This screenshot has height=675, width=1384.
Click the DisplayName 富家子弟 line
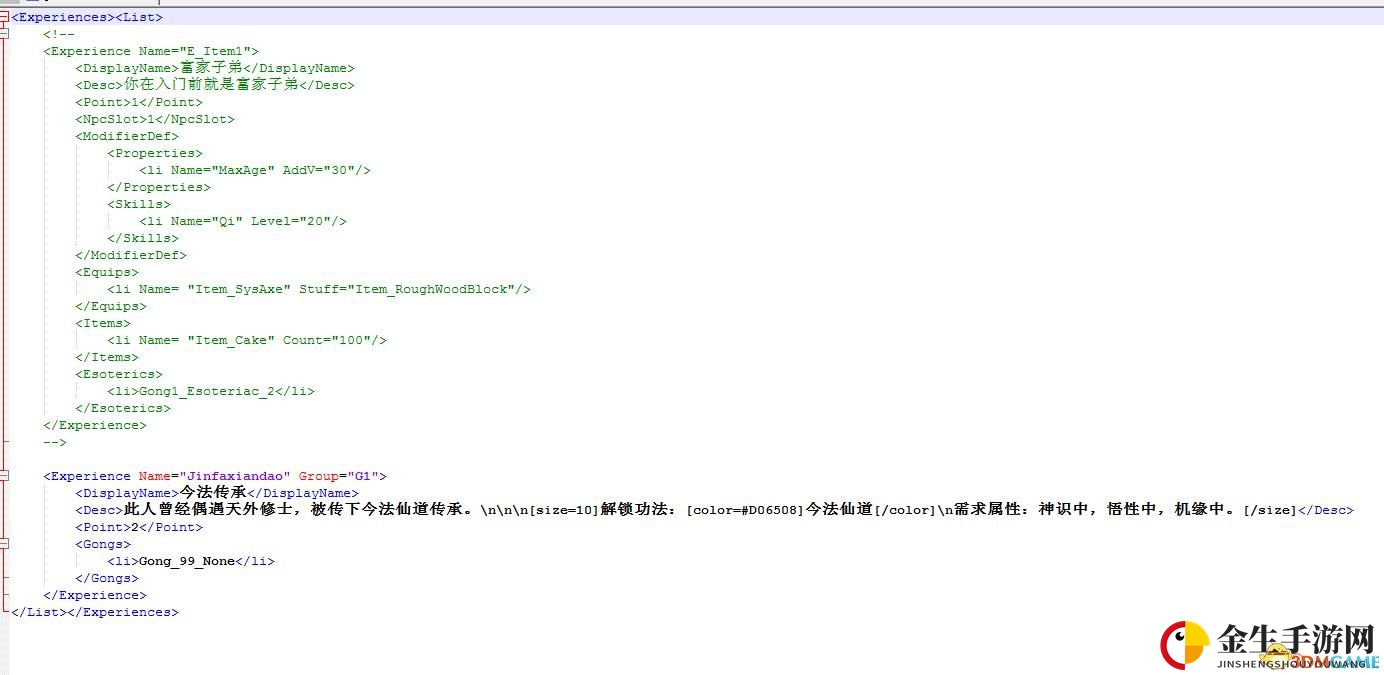coord(215,68)
